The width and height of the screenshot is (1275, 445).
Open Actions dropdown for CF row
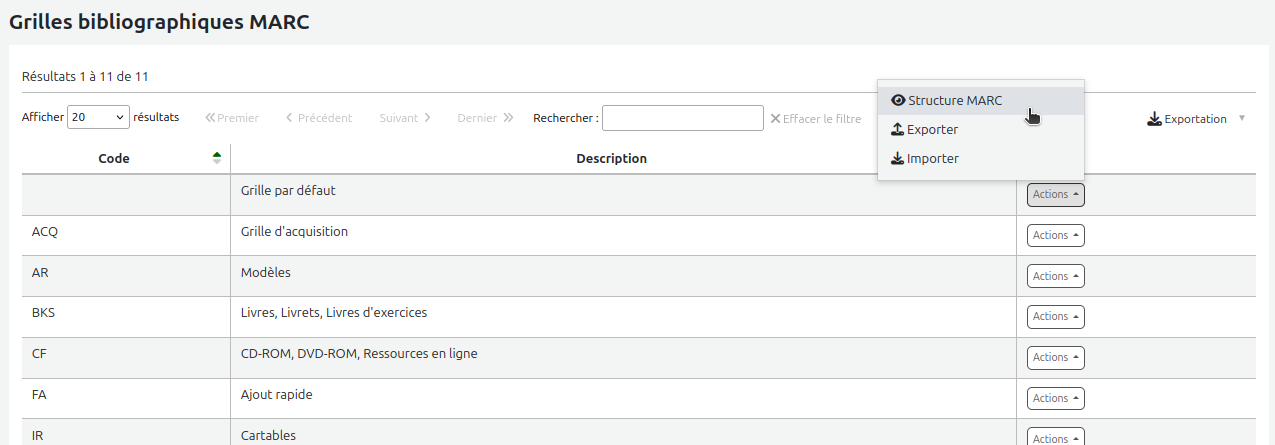(1056, 358)
